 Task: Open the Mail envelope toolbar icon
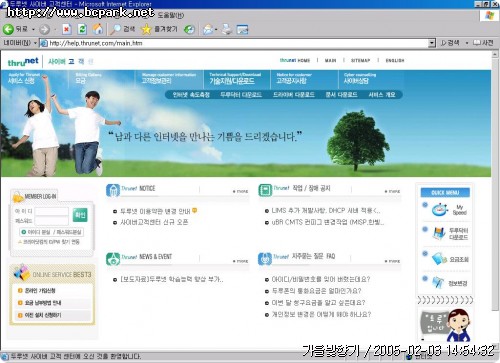pyautogui.click(x=208, y=30)
